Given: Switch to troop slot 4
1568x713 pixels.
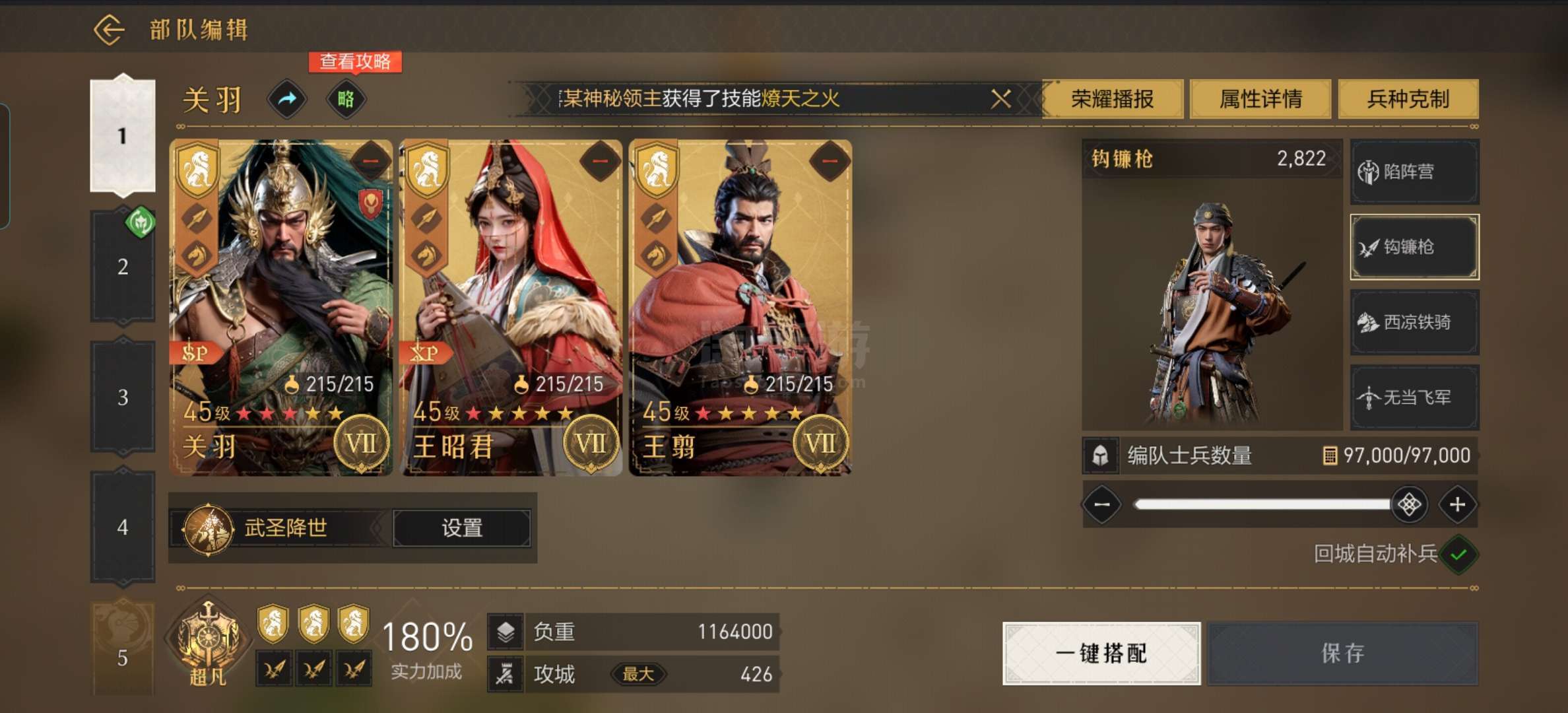Looking at the screenshot, I should point(123,527).
